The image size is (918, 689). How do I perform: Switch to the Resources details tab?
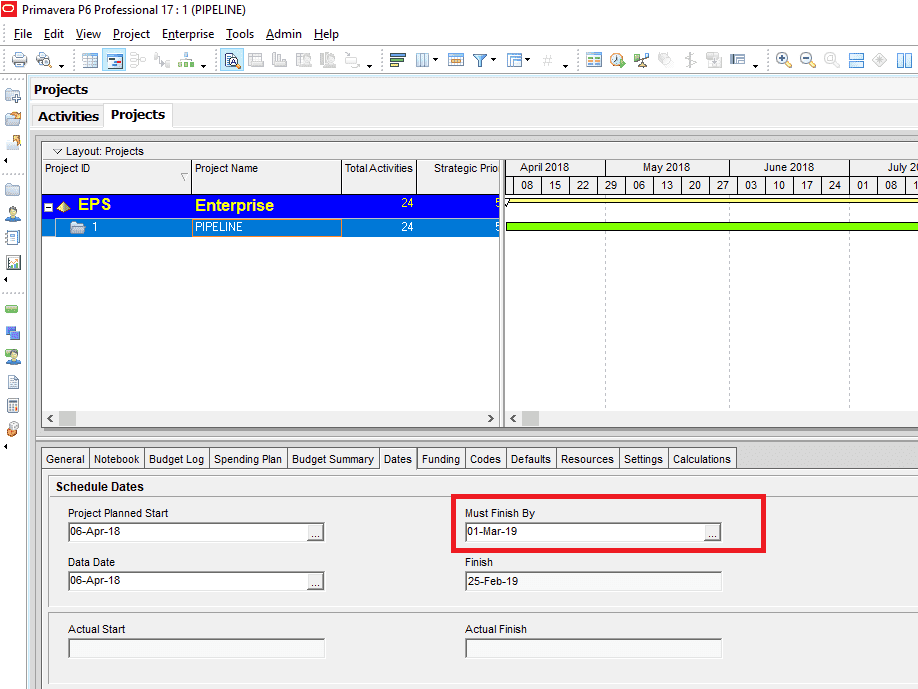[x=587, y=459]
